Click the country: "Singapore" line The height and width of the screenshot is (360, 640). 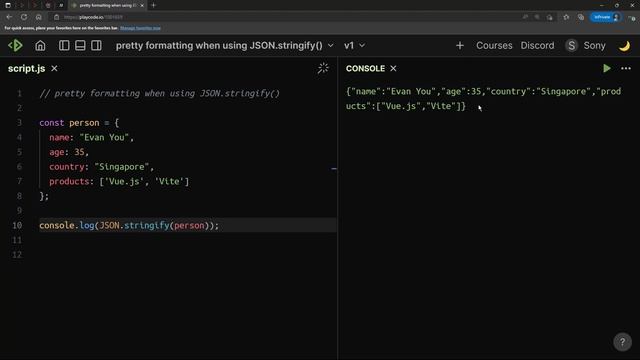tap(102, 167)
